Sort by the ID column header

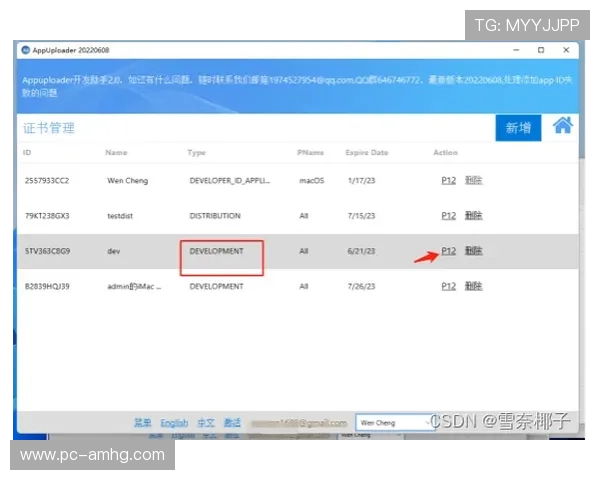click(27, 152)
